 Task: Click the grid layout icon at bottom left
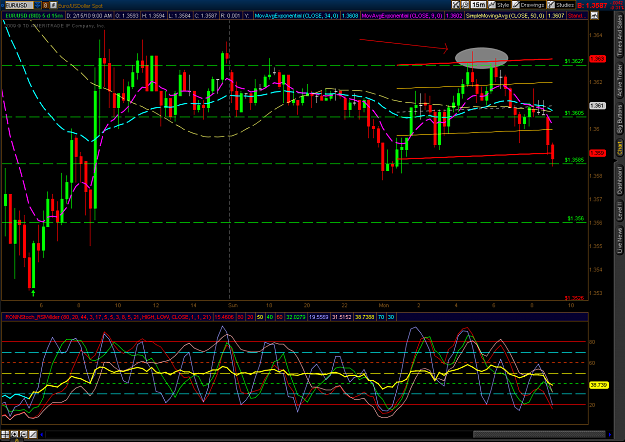click(5, 434)
